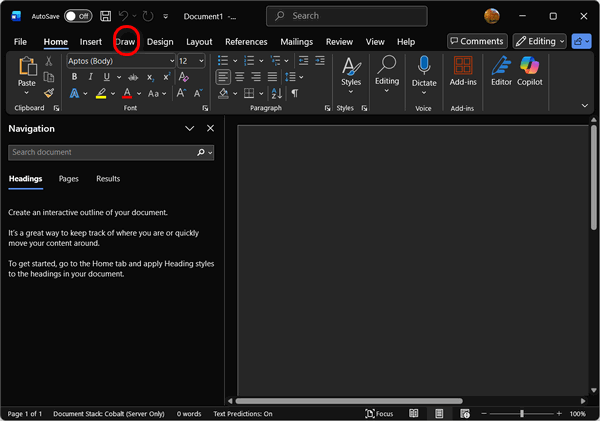
Task: Open the Styles gallery icon
Action: [x=351, y=66]
